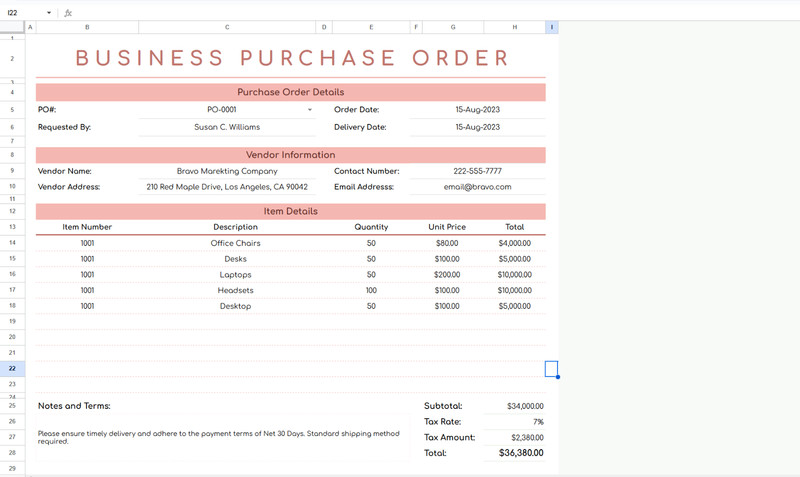The height and width of the screenshot is (477, 800).
Task: Select the Subtotal value $34,000.00
Action: tap(515, 406)
